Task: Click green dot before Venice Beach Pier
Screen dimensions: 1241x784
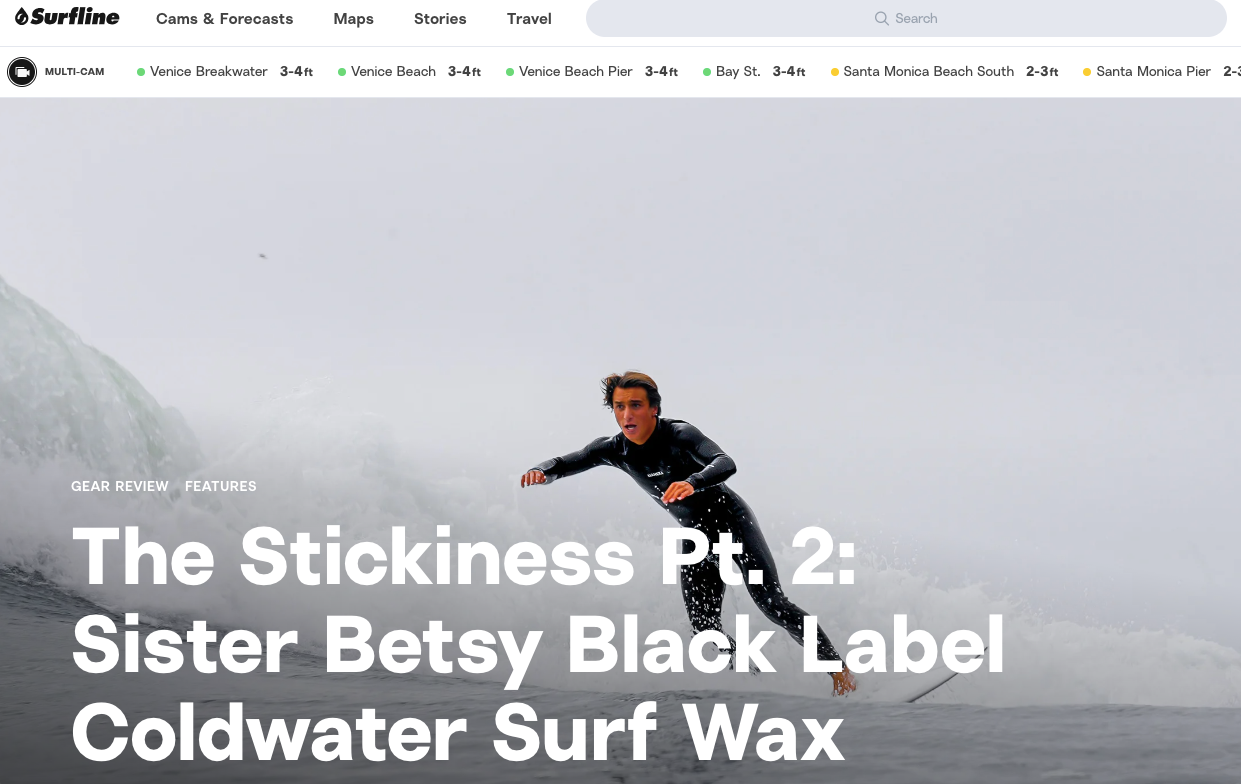Action: click(x=510, y=72)
